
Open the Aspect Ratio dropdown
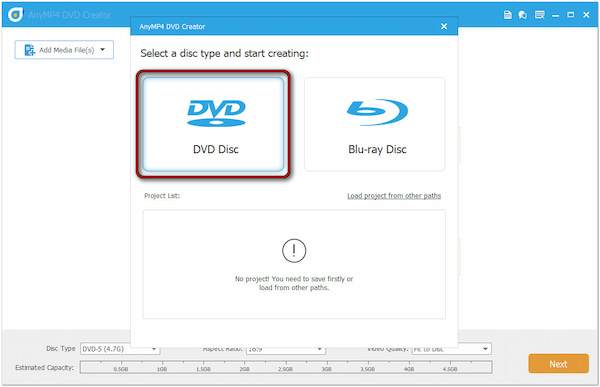[x=285, y=349]
